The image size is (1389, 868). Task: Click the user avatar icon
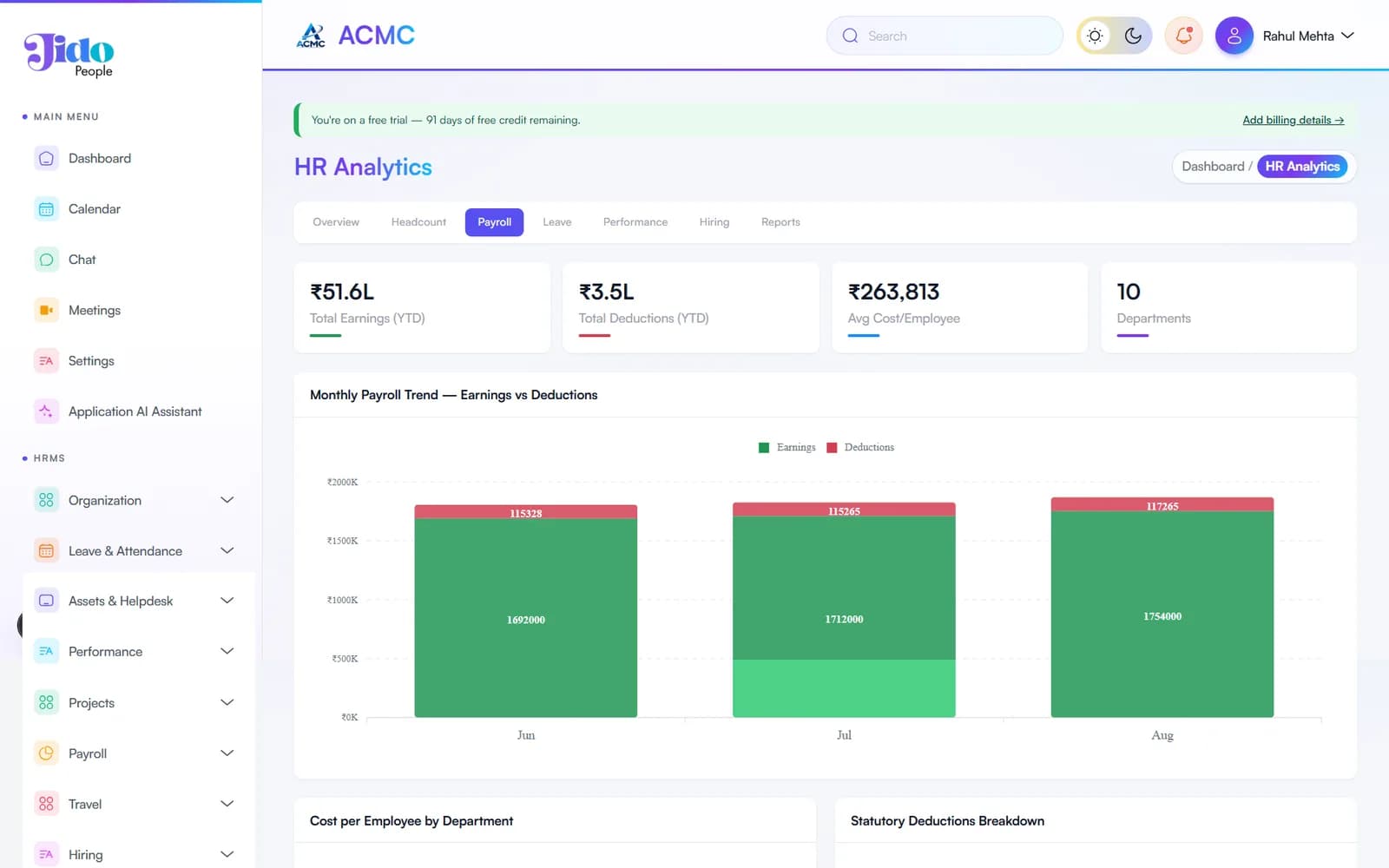tap(1234, 36)
